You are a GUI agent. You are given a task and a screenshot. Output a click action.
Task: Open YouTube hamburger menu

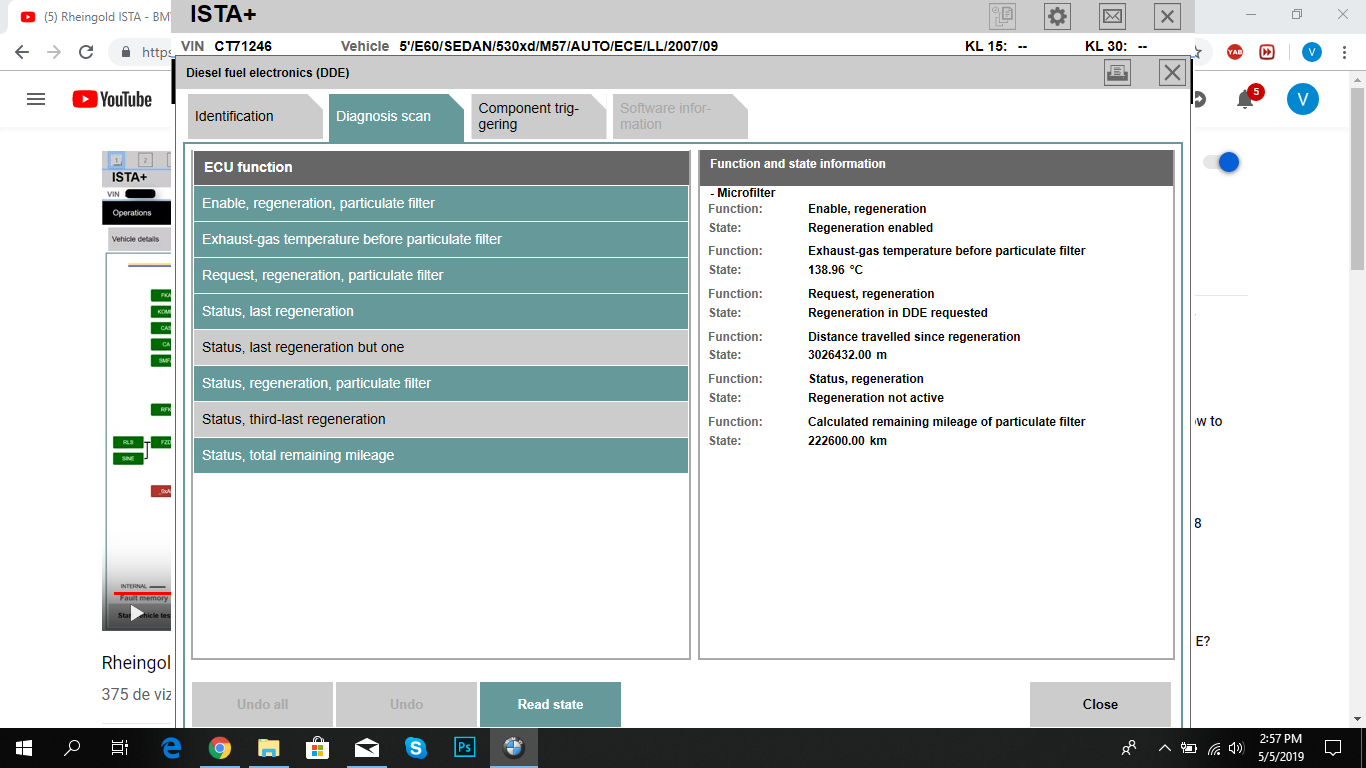[36, 99]
